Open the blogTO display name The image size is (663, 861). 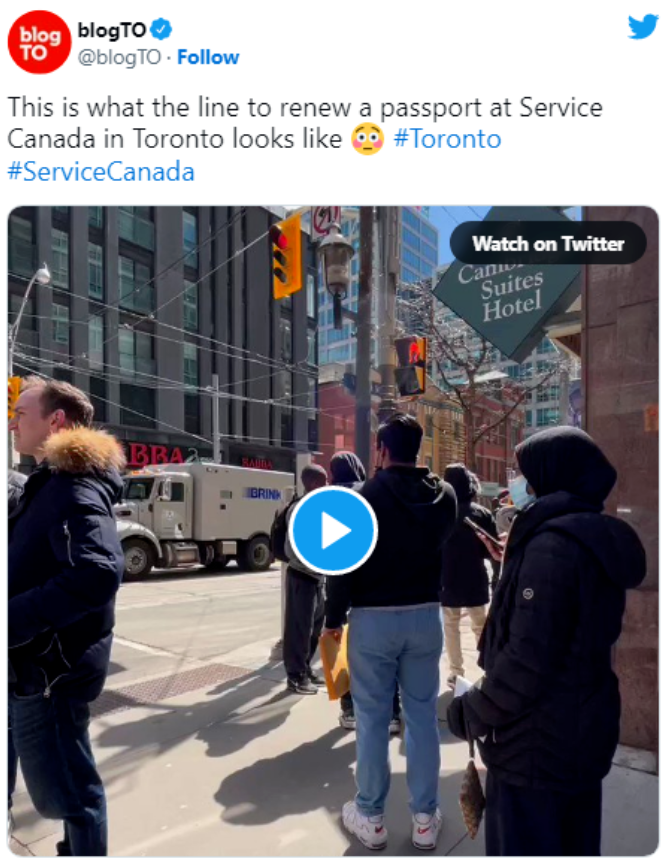(112, 30)
